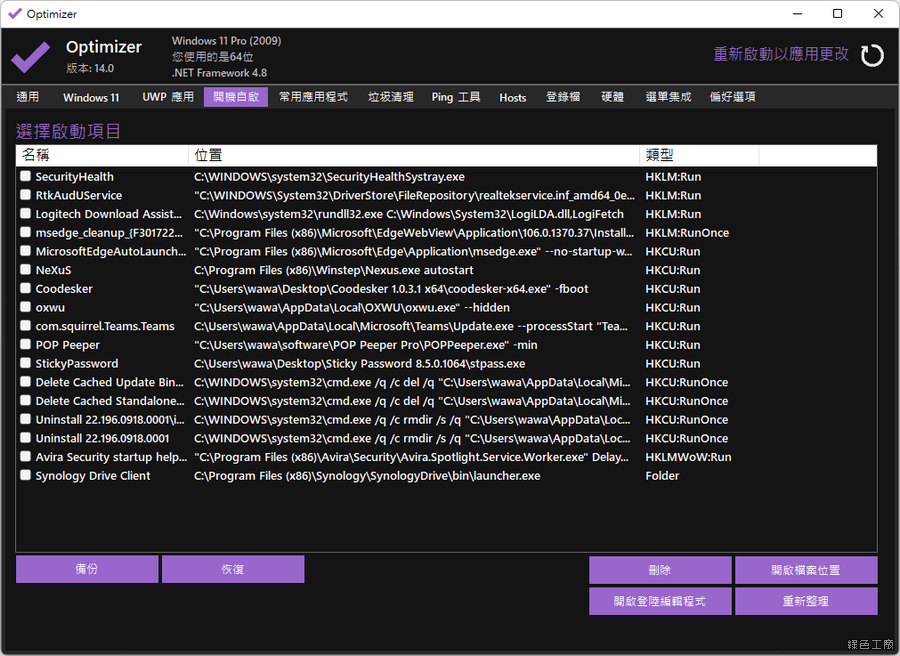The height and width of the screenshot is (656, 900).
Task: Click the 重新啟動以應用更改 link text
Action: click(x=780, y=54)
